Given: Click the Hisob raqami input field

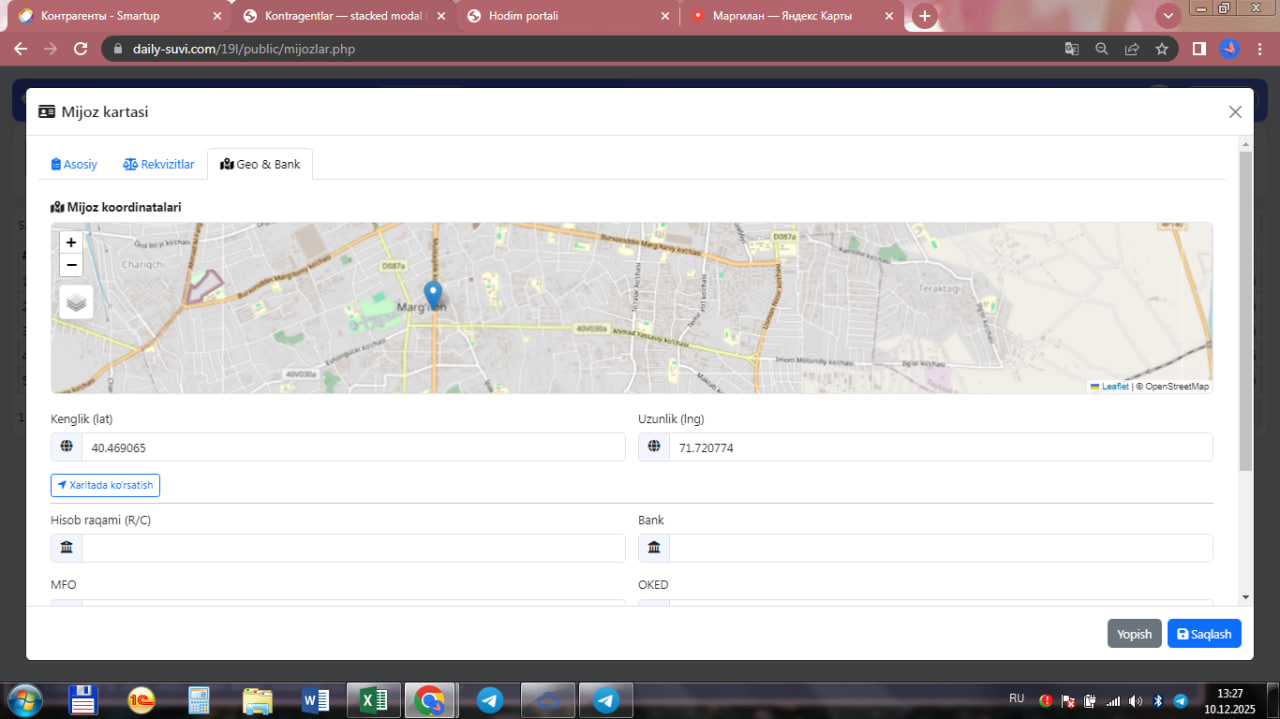Looking at the screenshot, I should [352, 548].
